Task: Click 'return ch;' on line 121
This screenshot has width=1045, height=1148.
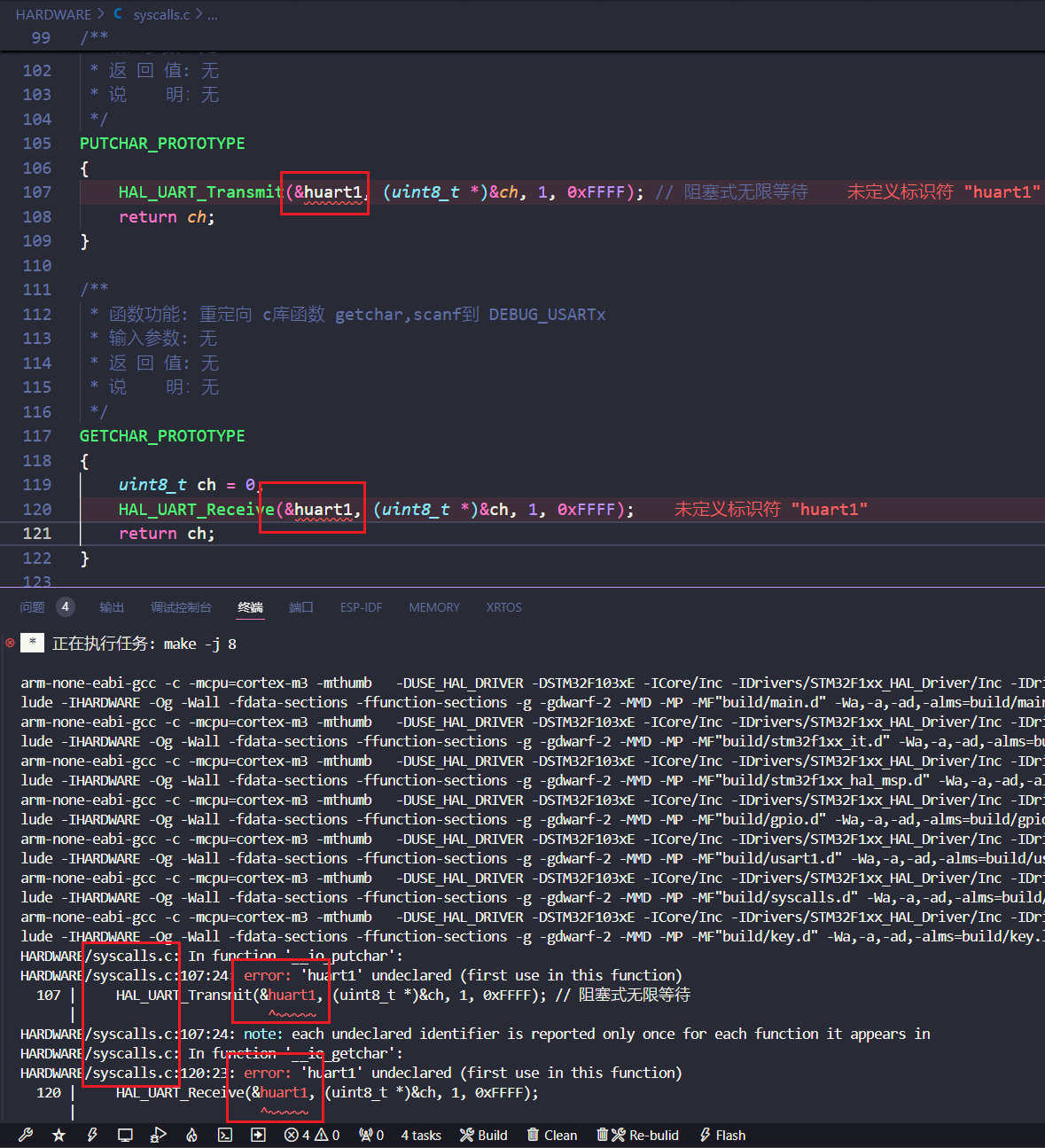Action: point(167,534)
